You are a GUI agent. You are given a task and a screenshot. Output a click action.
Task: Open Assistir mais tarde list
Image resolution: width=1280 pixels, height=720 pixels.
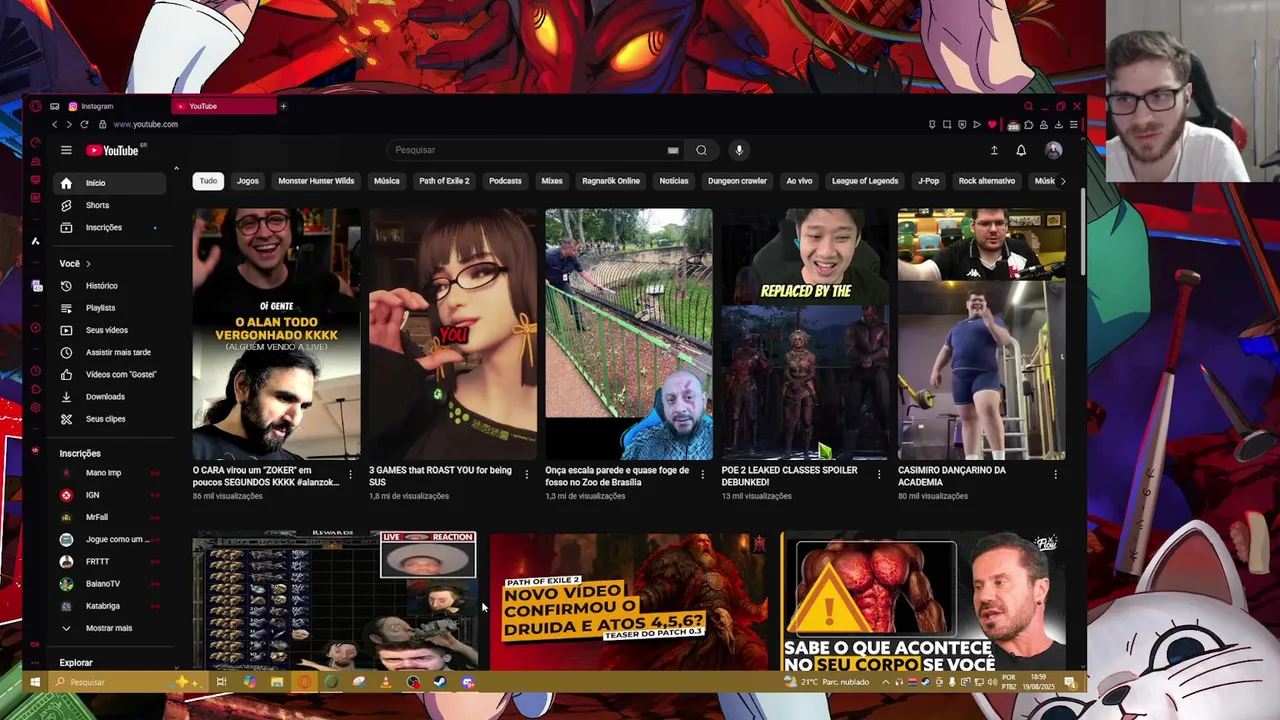click(110, 352)
